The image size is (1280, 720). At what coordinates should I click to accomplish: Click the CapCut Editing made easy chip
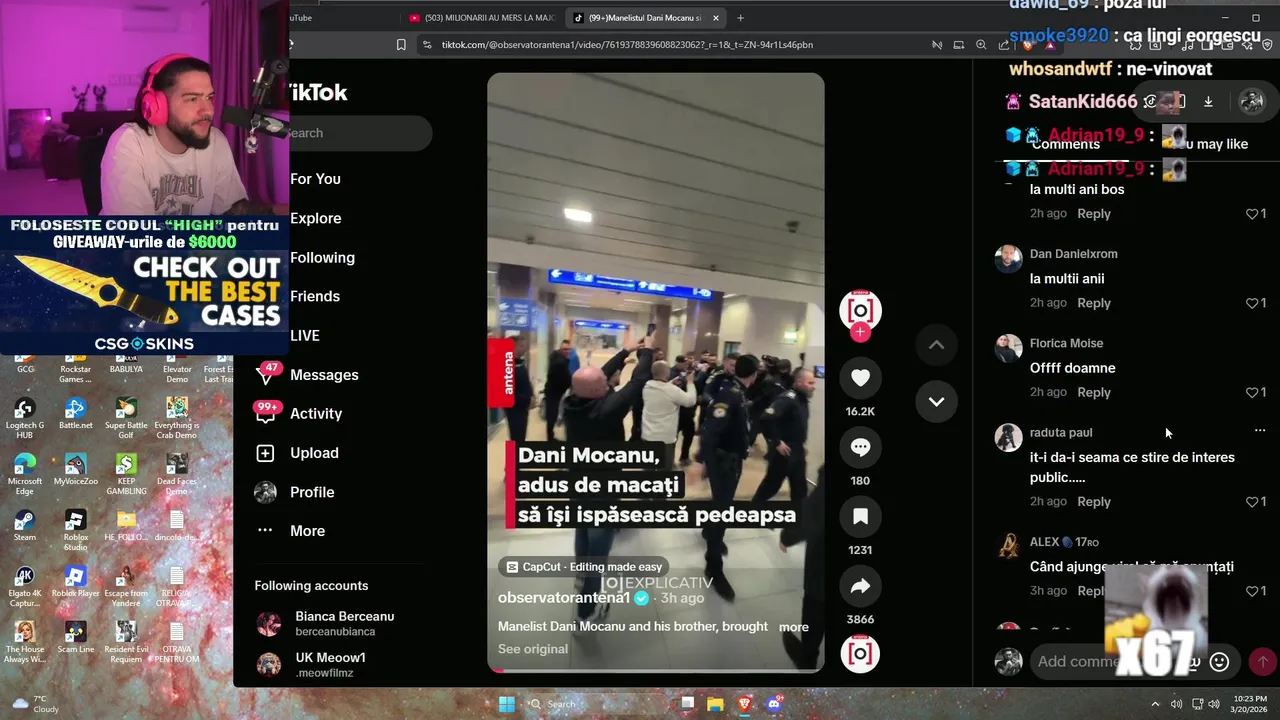[x=584, y=567]
